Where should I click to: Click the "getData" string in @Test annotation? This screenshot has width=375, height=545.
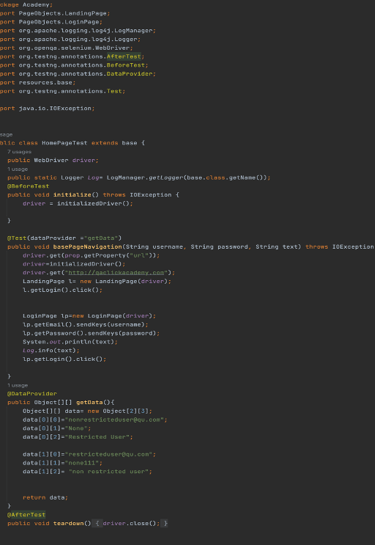[101, 238]
